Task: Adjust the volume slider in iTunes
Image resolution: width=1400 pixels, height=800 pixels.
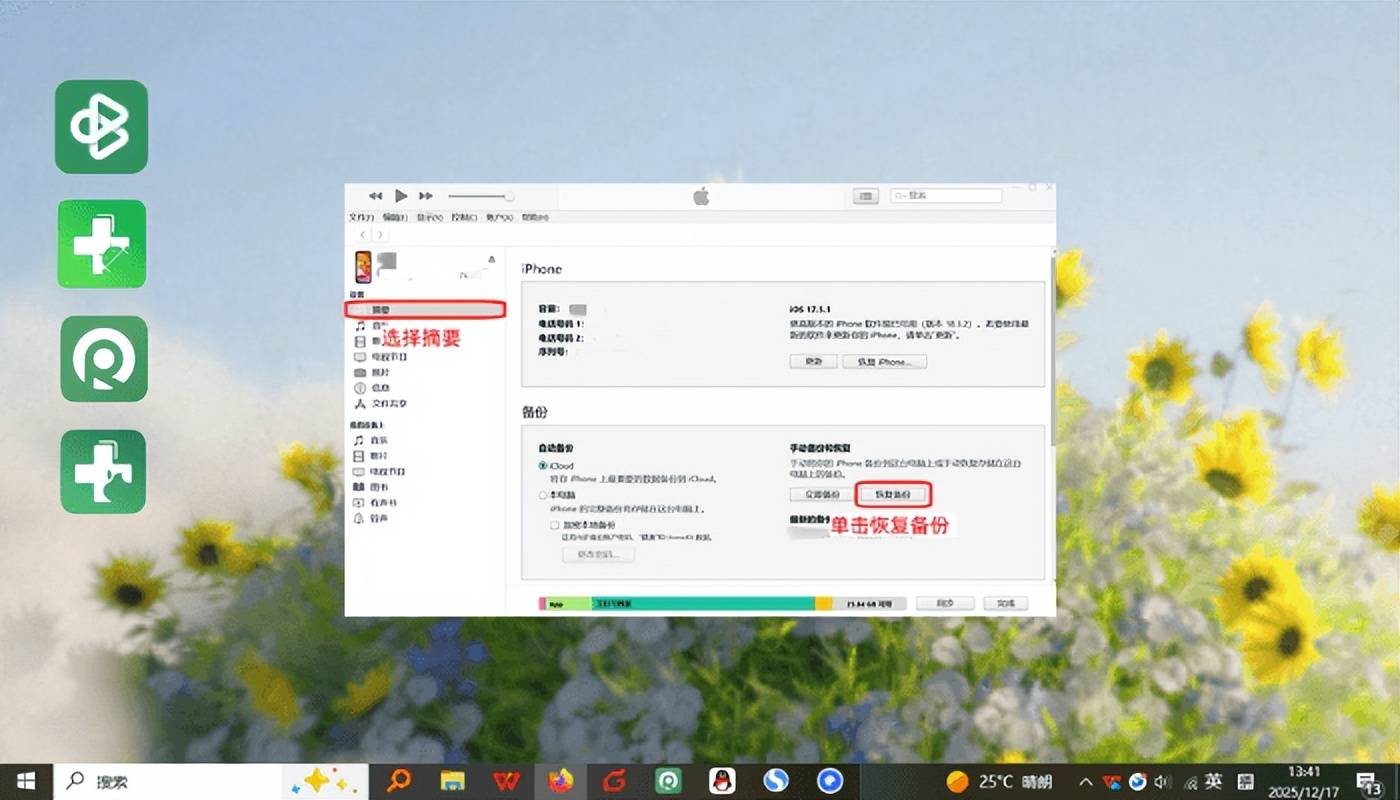Action: click(x=480, y=196)
